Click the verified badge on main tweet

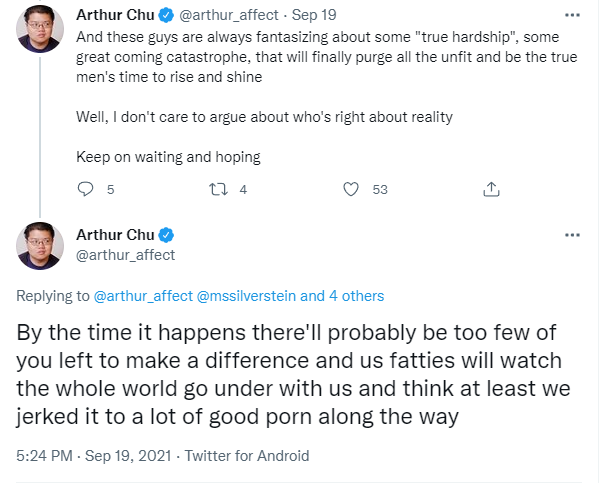tap(166, 235)
